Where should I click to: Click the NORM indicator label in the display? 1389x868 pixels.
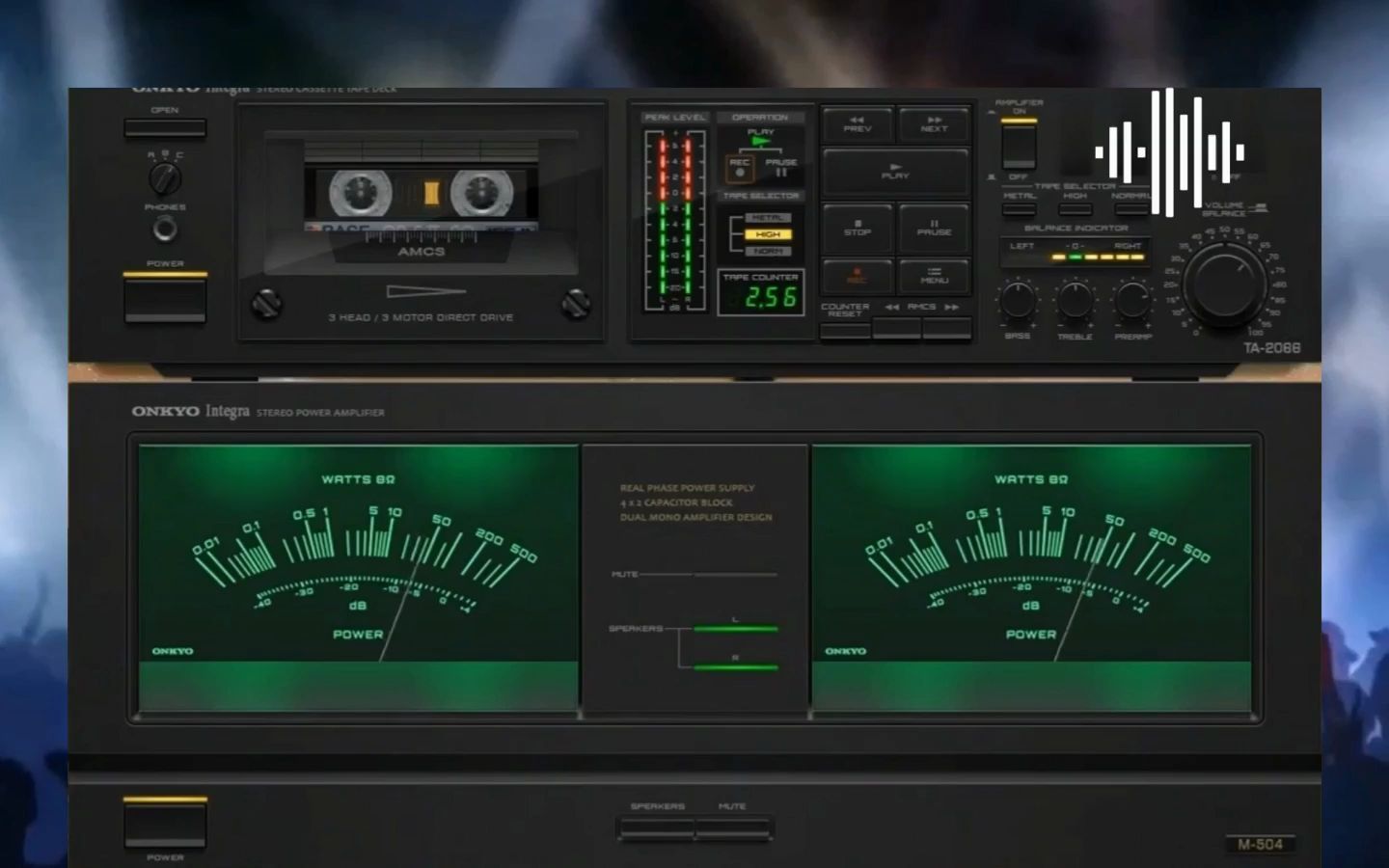(768, 251)
